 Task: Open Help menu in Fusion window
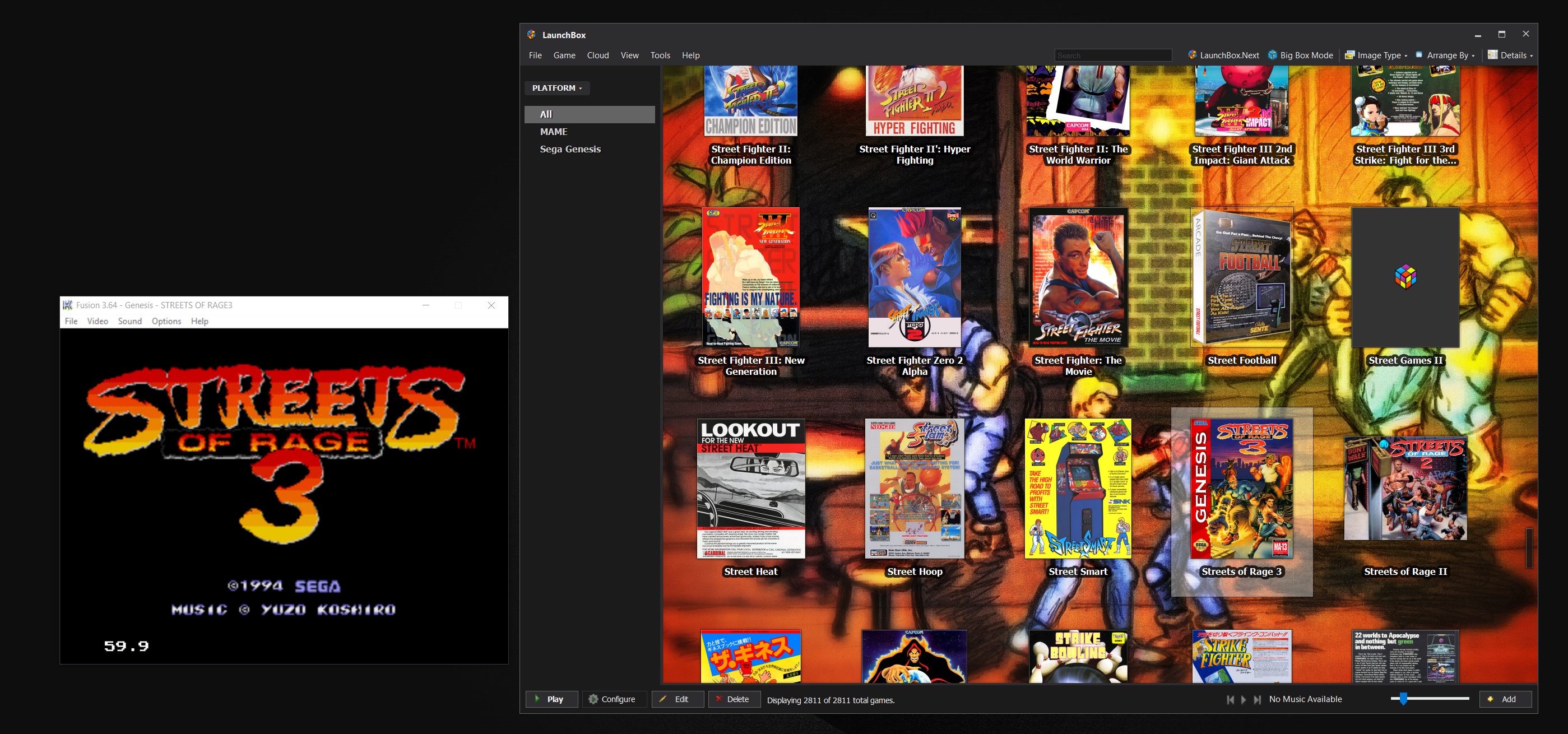pos(199,322)
